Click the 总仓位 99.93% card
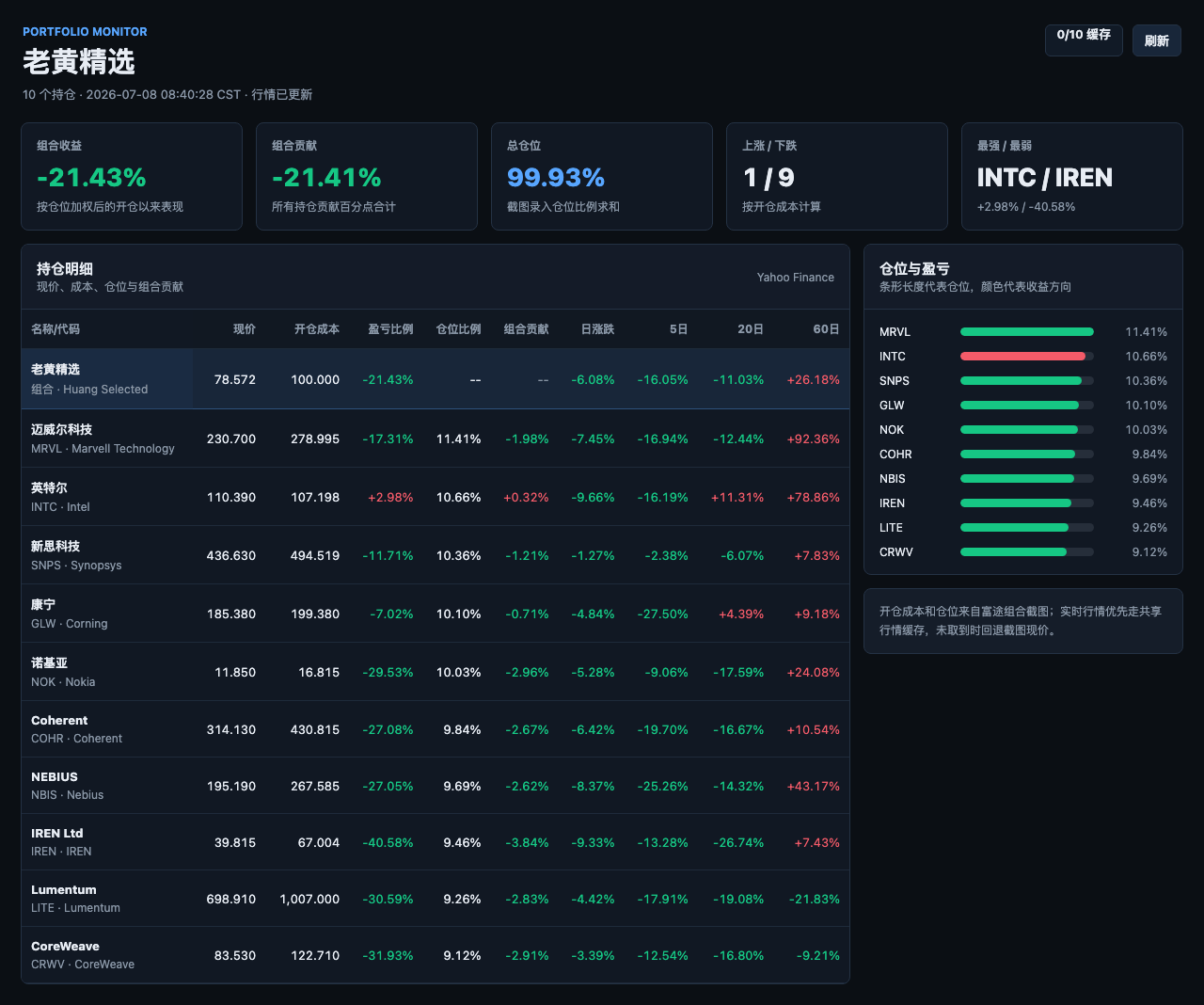The width and height of the screenshot is (1204, 1005). point(602,176)
